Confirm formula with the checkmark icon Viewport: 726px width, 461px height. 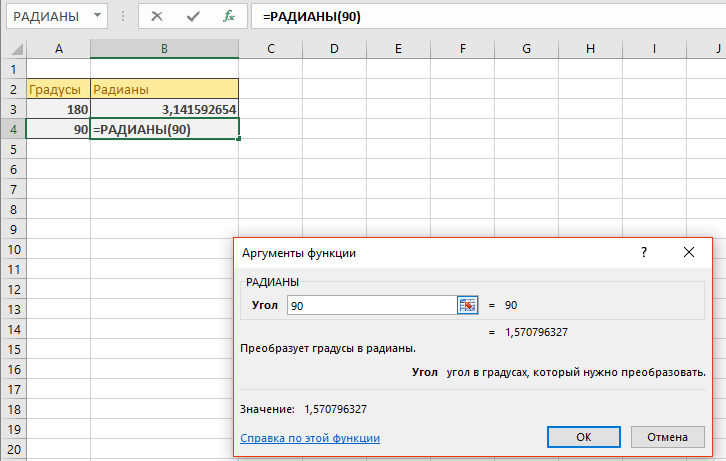click(x=193, y=17)
